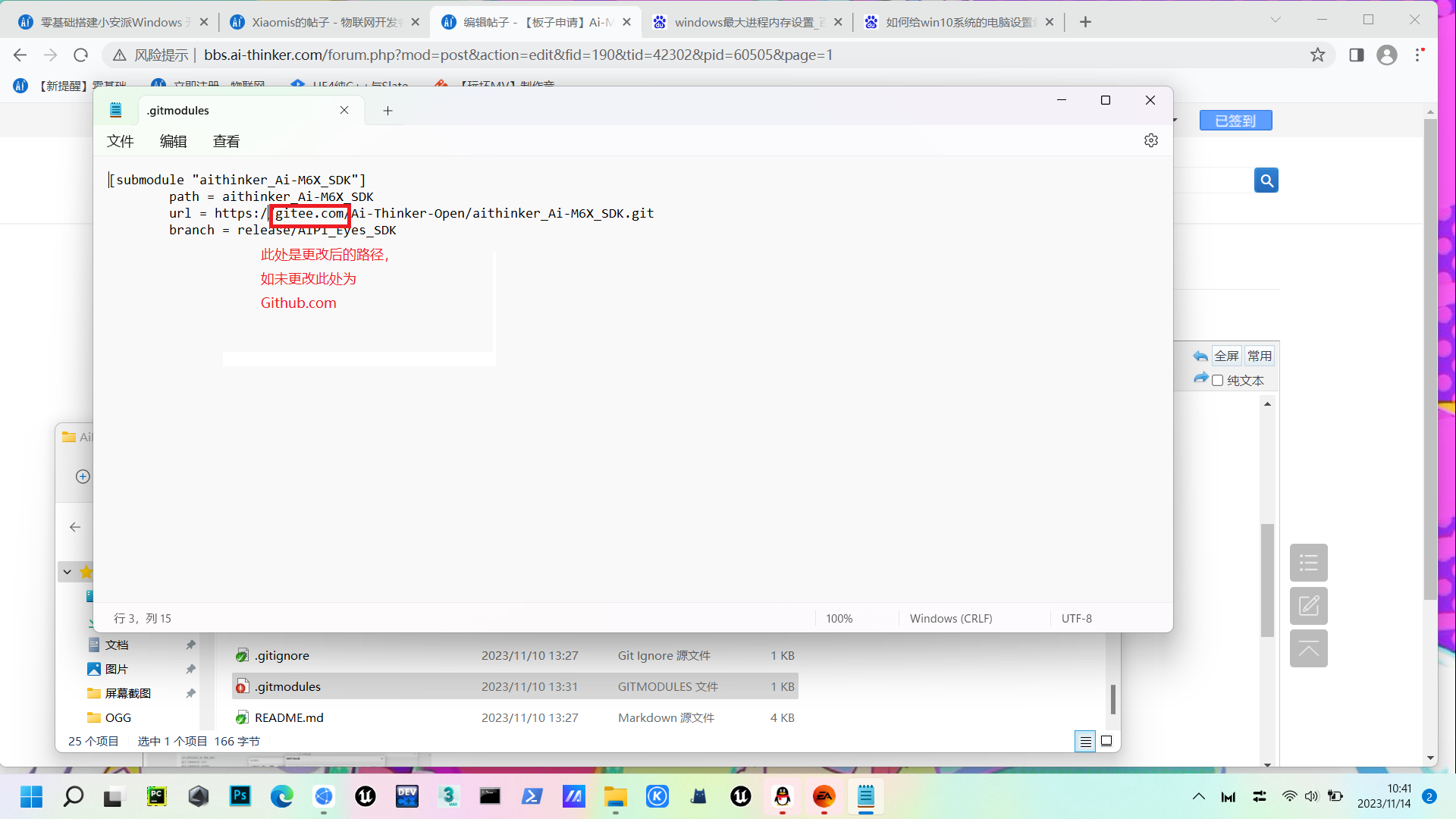Viewport: 1456px width, 819px height.
Task: Open the browser profile icon
Action: tap(1387, 55)
